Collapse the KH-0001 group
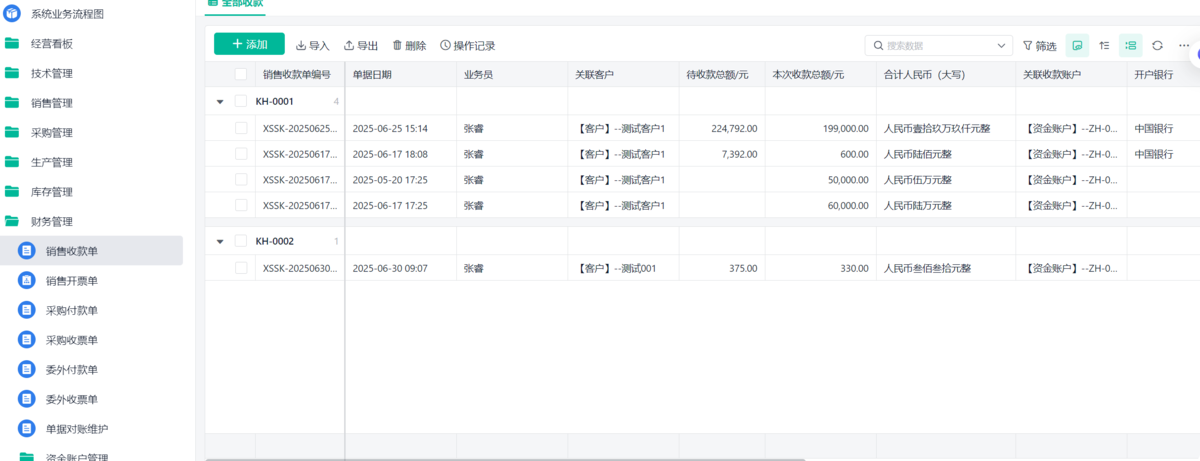Image resolution: width=1200 pixels, height=461 pixels. 220,101
